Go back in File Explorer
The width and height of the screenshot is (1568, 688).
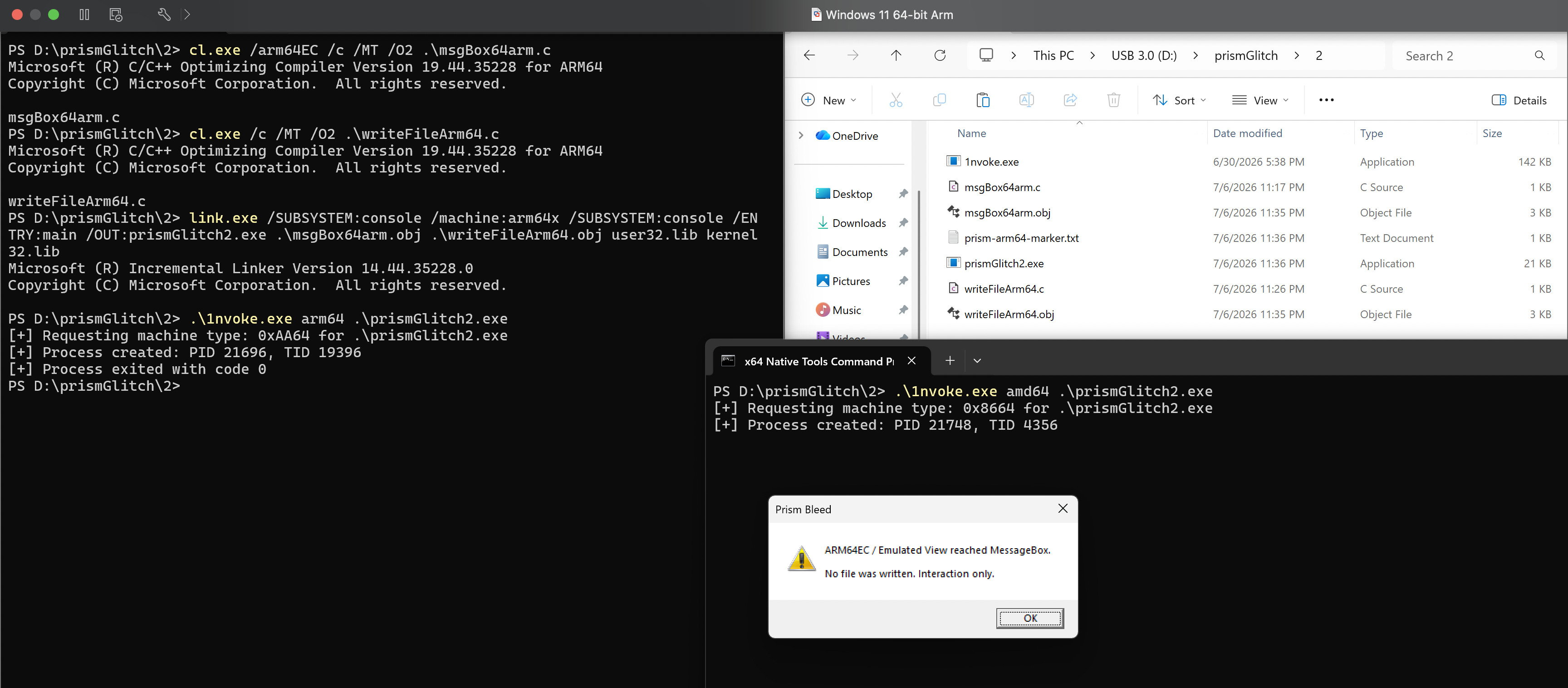click(x=809, y=55)
